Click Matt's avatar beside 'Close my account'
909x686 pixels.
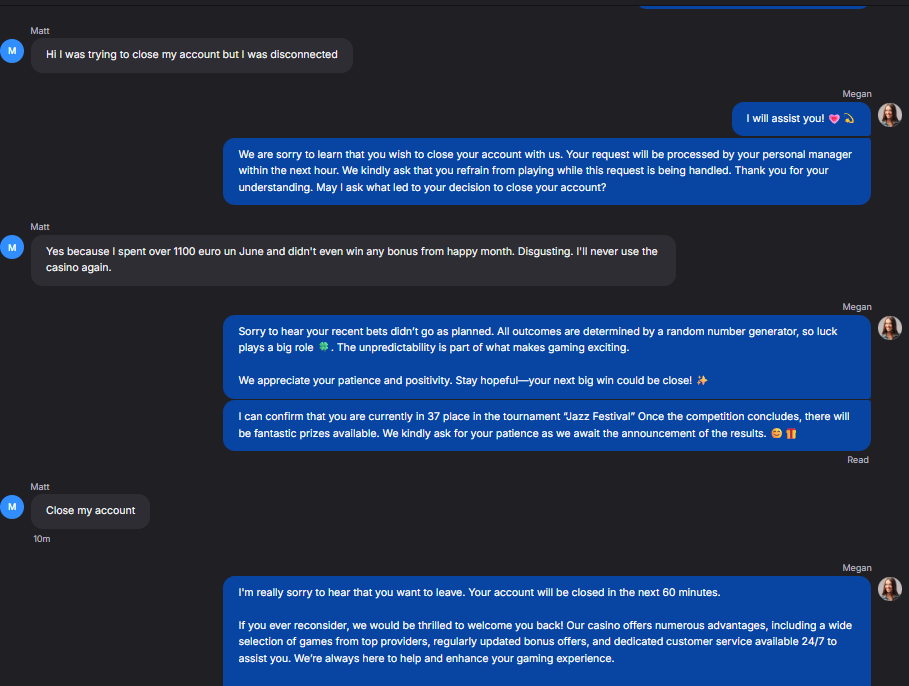[12, 507]
